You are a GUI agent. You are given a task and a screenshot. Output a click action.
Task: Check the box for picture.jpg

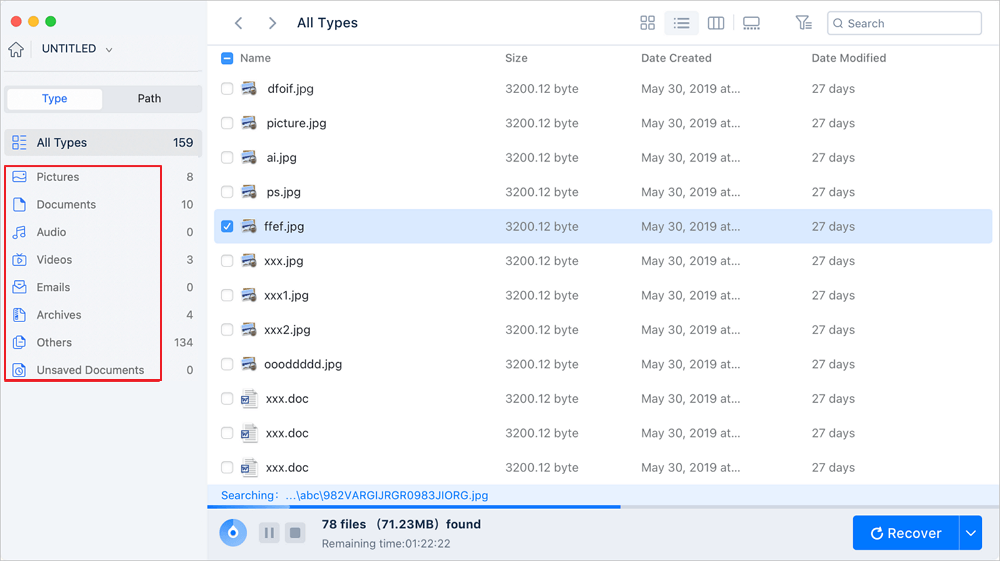227,123
